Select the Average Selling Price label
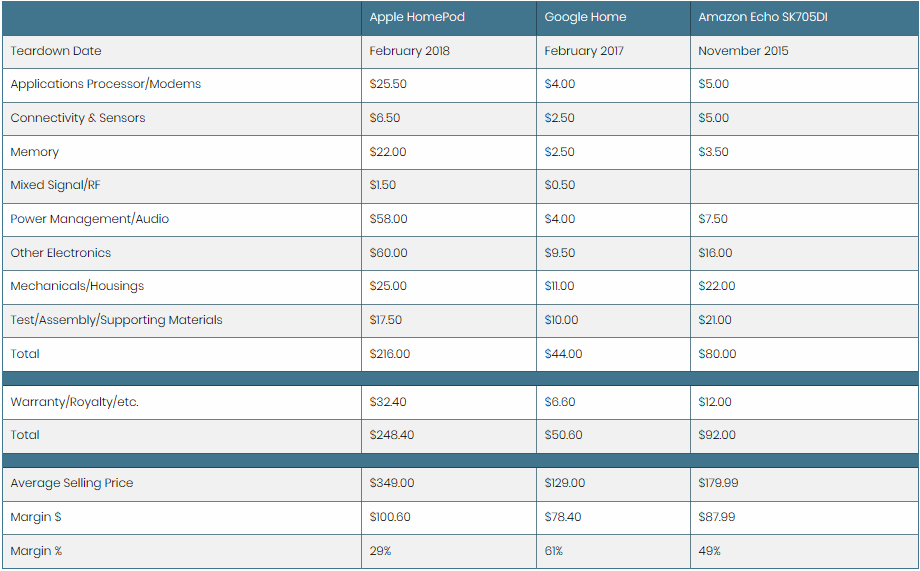920x571 pixels. (x=72, y=483)
